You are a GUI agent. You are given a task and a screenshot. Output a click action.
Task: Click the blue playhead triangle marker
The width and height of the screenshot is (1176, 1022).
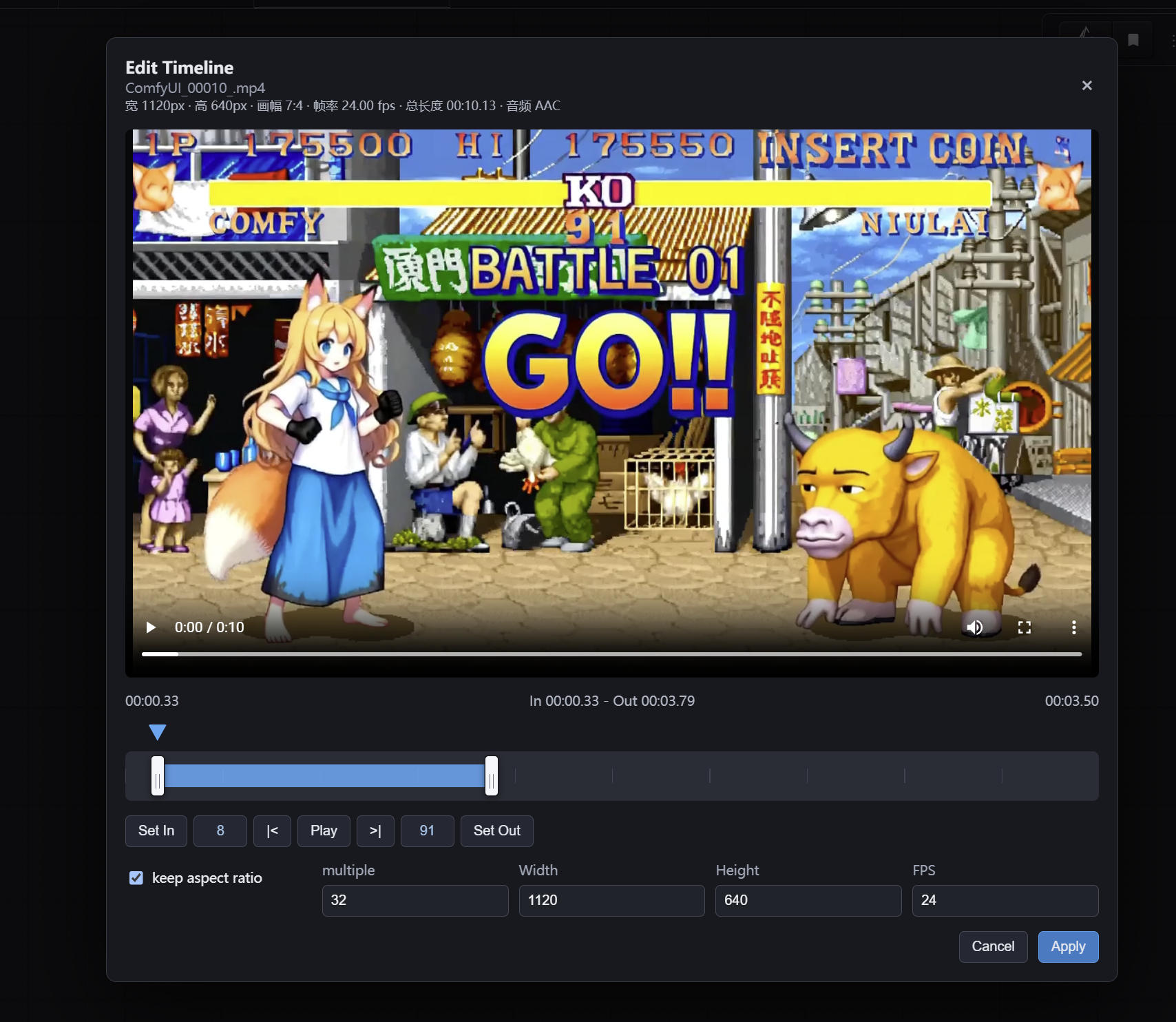158,732
